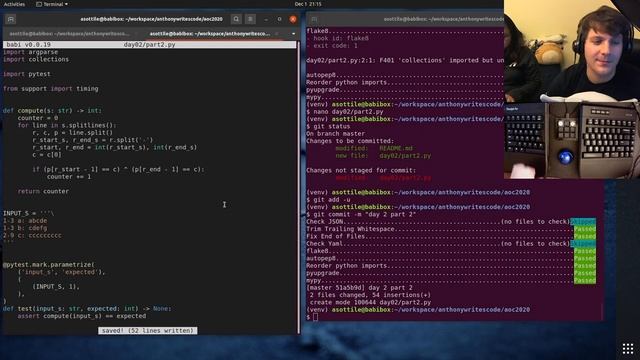The width and height of the screenshot is (640, 360).
Task: Click the final shell prompt cursor in the right terminal
Action: [316, 317]
